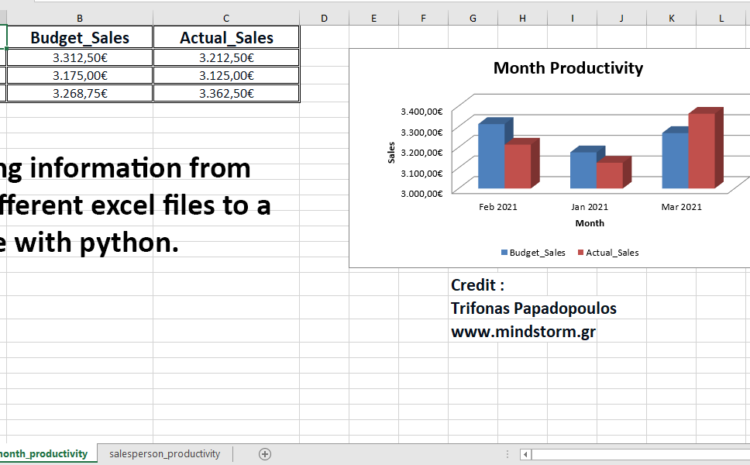Select column H header
This screenshot has height=465, width=750.
(x=522, y=18)
